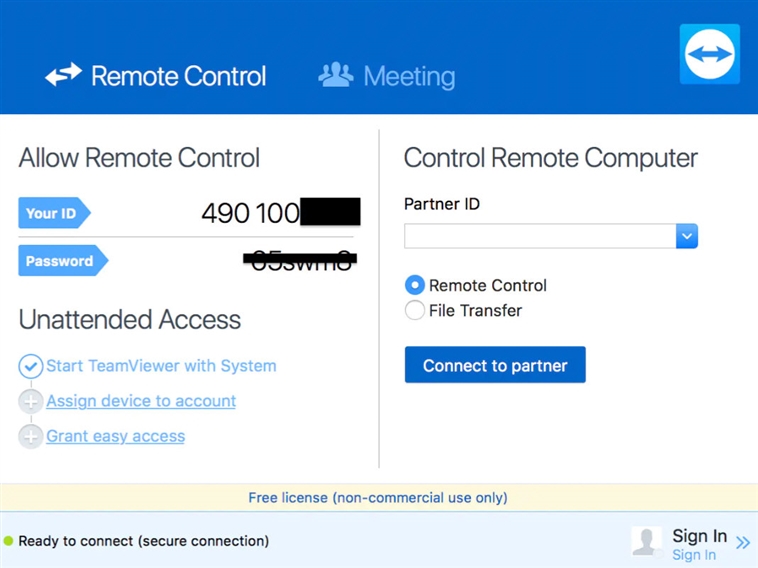Click the TeamViewer logo icon

pos(709,54)
